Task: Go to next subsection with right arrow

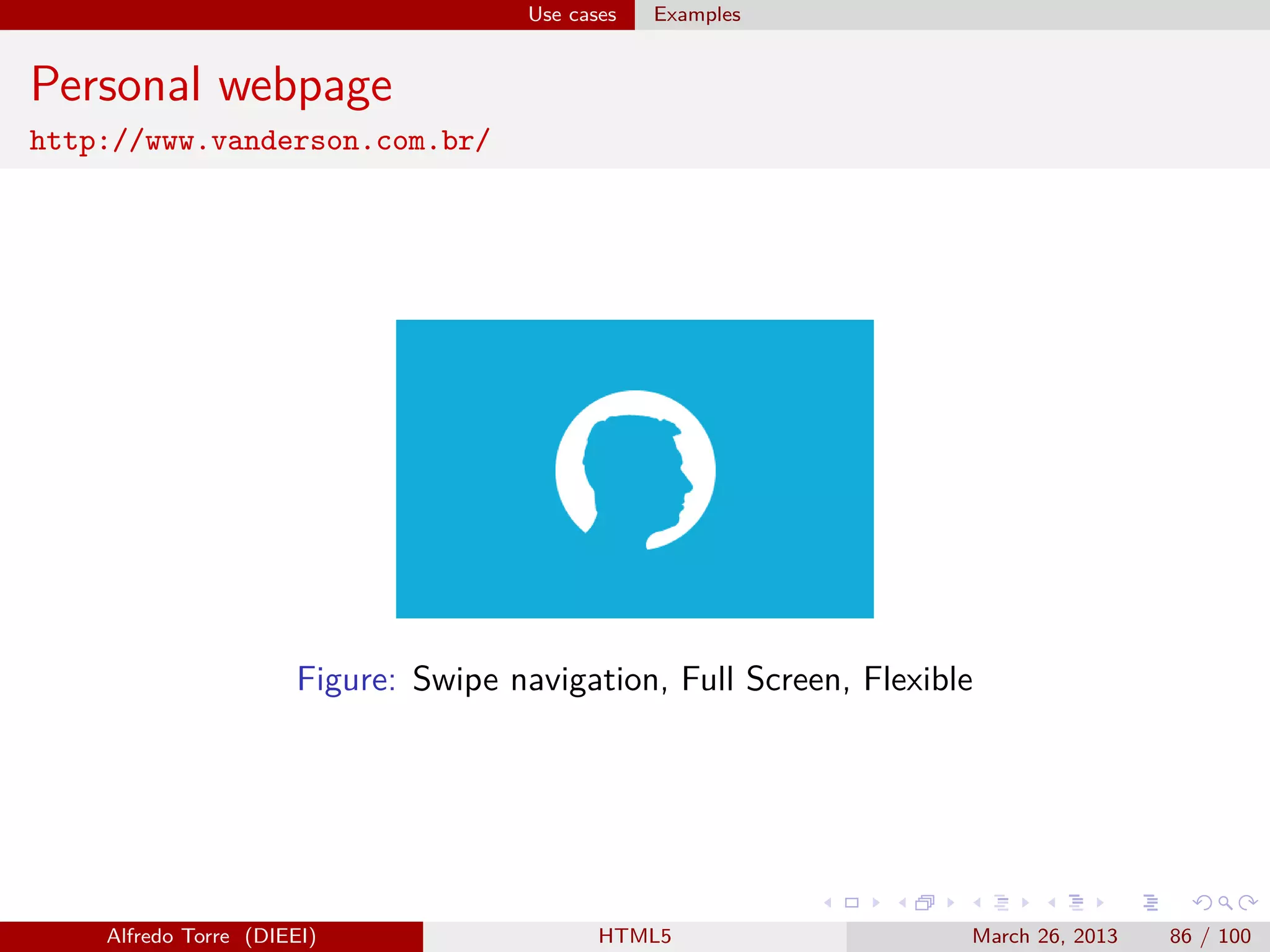Action: [1025, 902]
